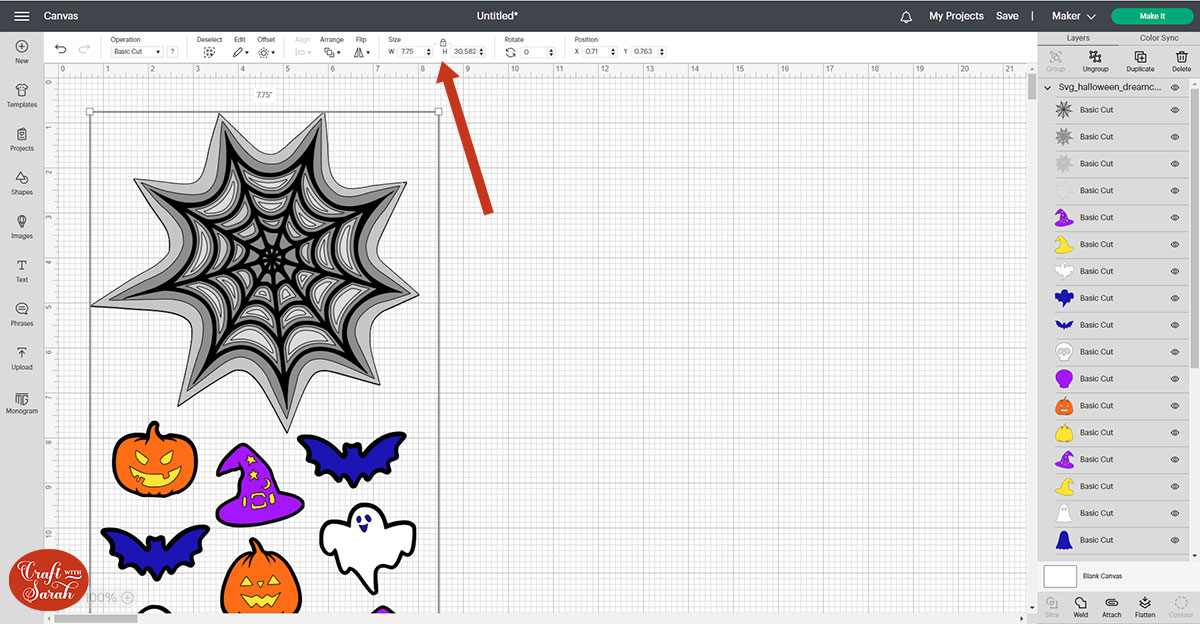Viewport: 1200px width, 624px height.
Task: Click the Operation help question mark
Action: point(172,51)
